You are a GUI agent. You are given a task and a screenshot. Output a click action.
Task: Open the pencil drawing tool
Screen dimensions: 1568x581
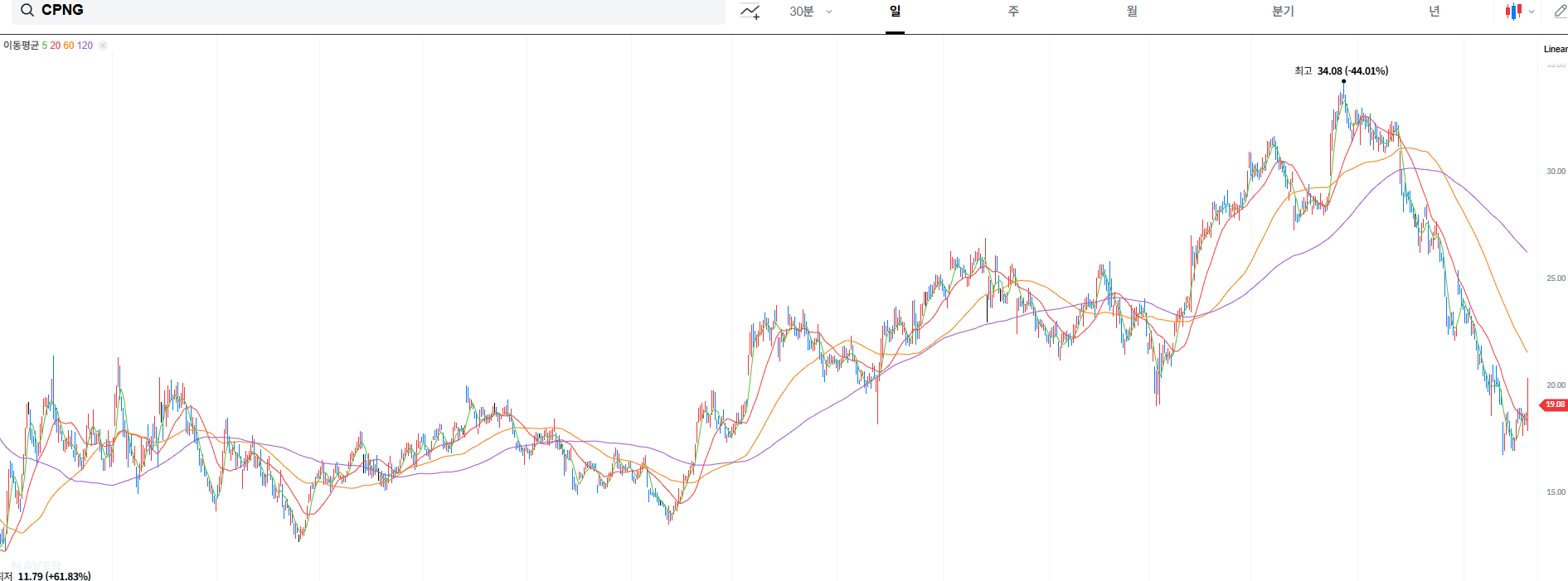pos(1560,12)
